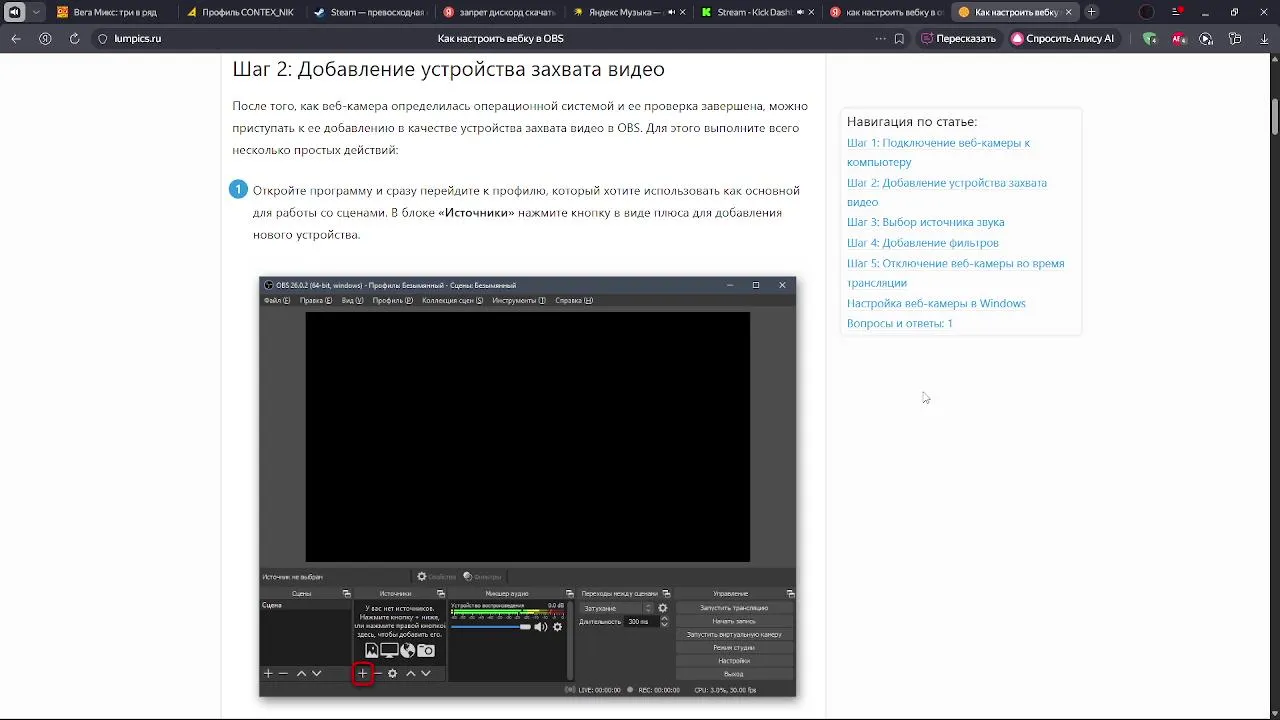Mute audio on the Яндекс Музыка tab
The image size is (1280, 720).
671,12
